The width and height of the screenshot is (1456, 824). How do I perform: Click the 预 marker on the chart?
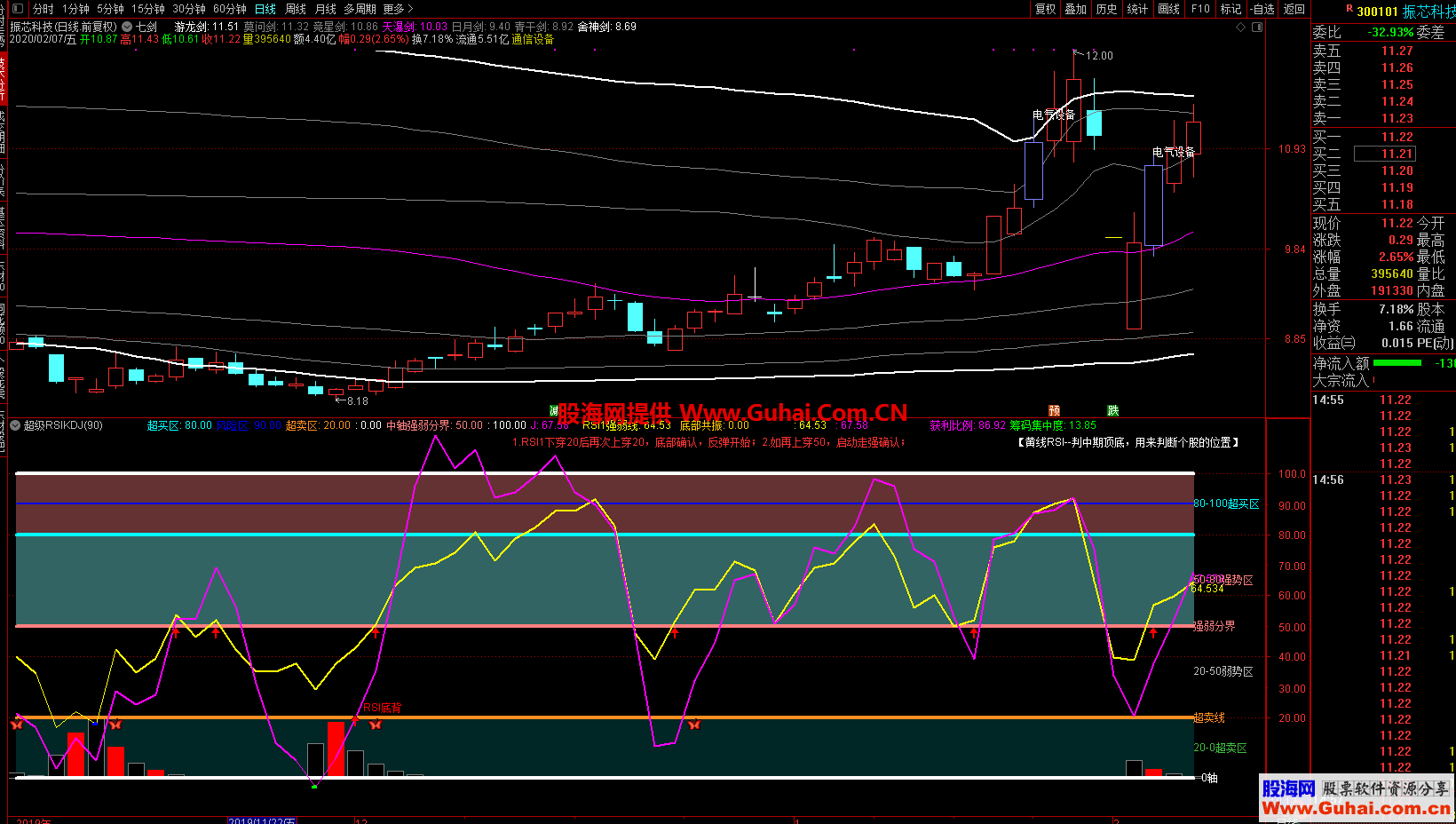1055,410
